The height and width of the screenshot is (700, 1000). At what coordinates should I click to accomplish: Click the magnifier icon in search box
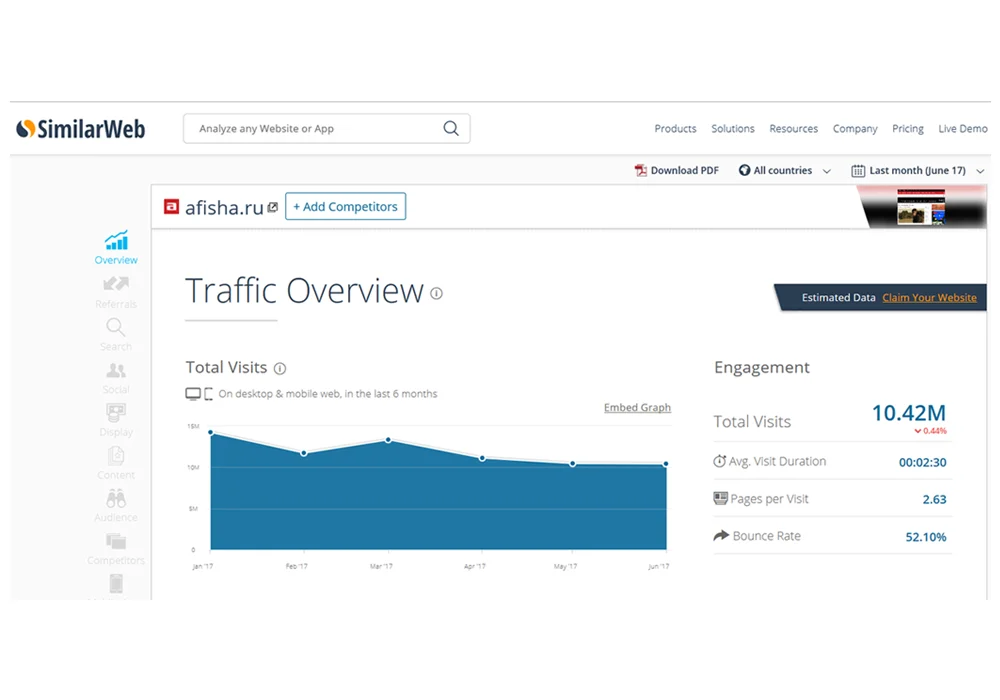click(451, 129)
